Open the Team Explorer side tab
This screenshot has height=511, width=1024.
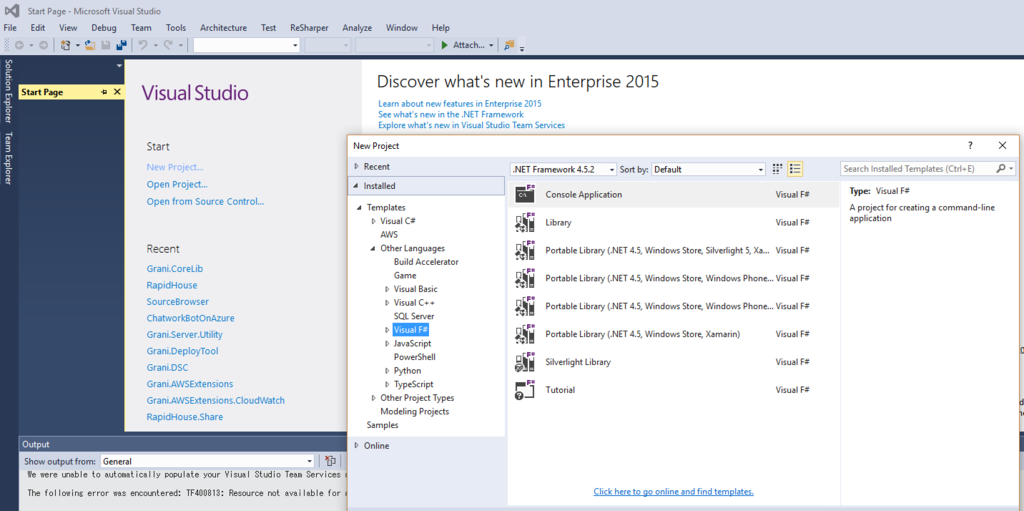click(8, 158)
